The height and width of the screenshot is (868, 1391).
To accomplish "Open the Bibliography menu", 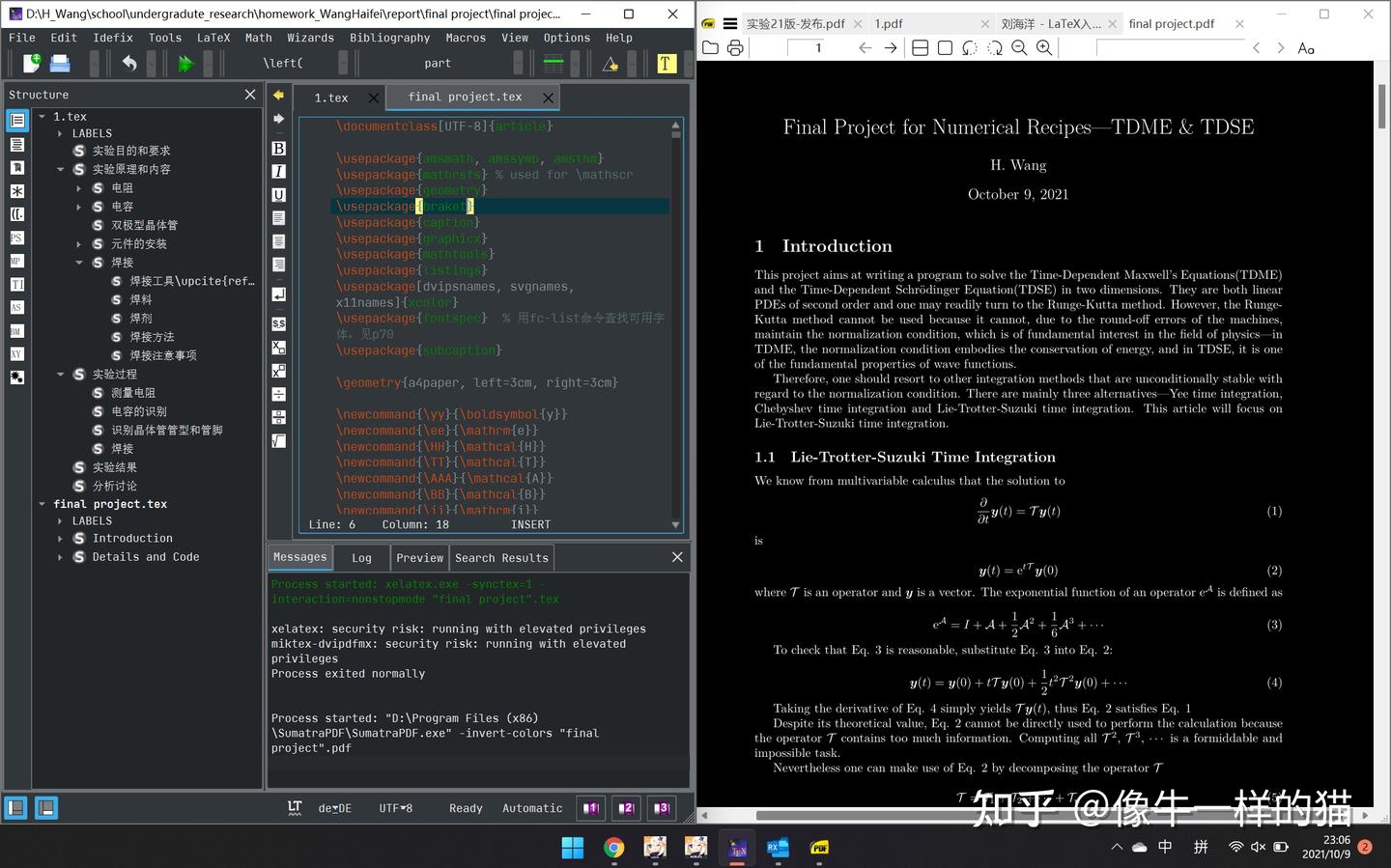I will coord(389,38).
